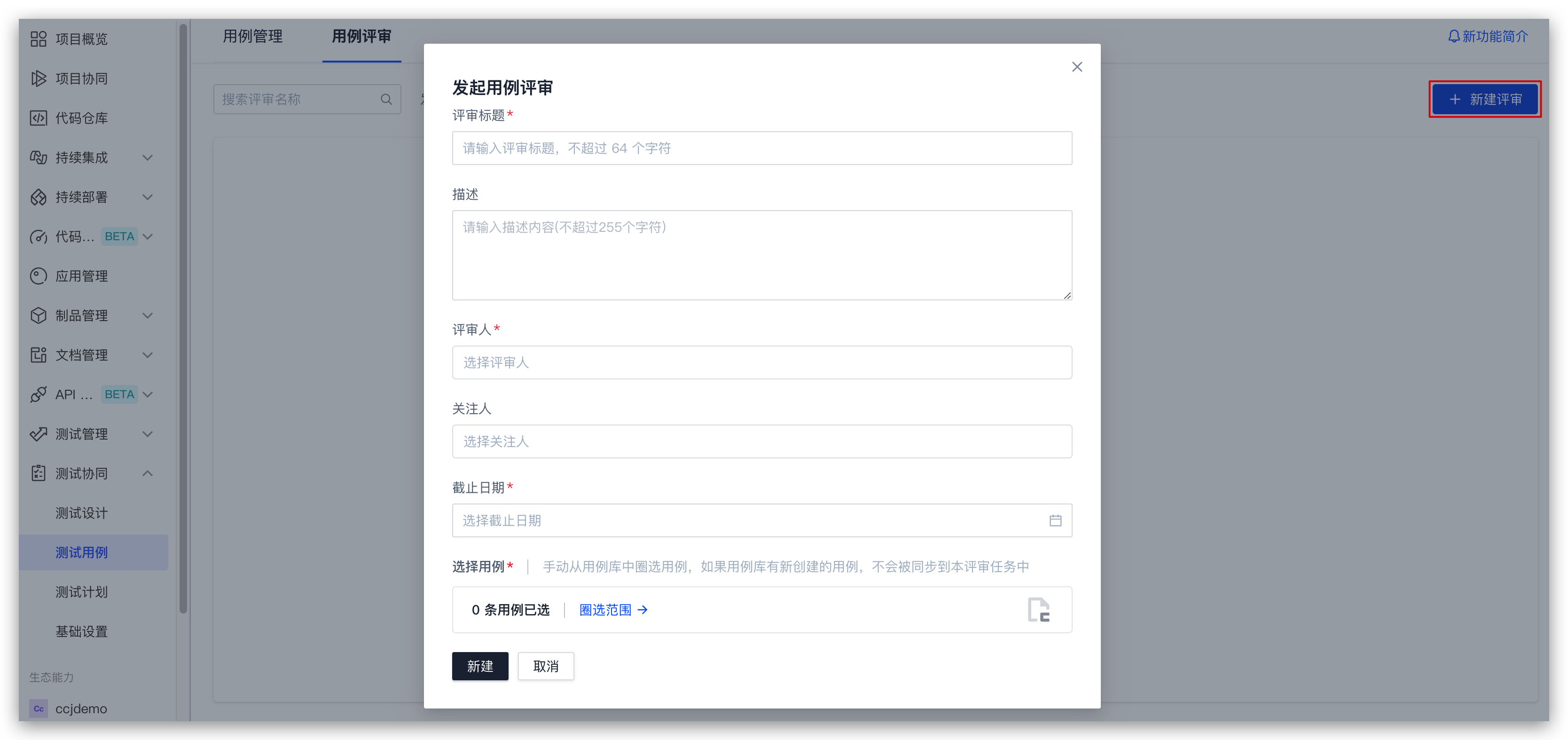Collapse the 测试协同 menu chevron
The height and width of the screenshot is (740, 1568).
click(x=147, y=473)
